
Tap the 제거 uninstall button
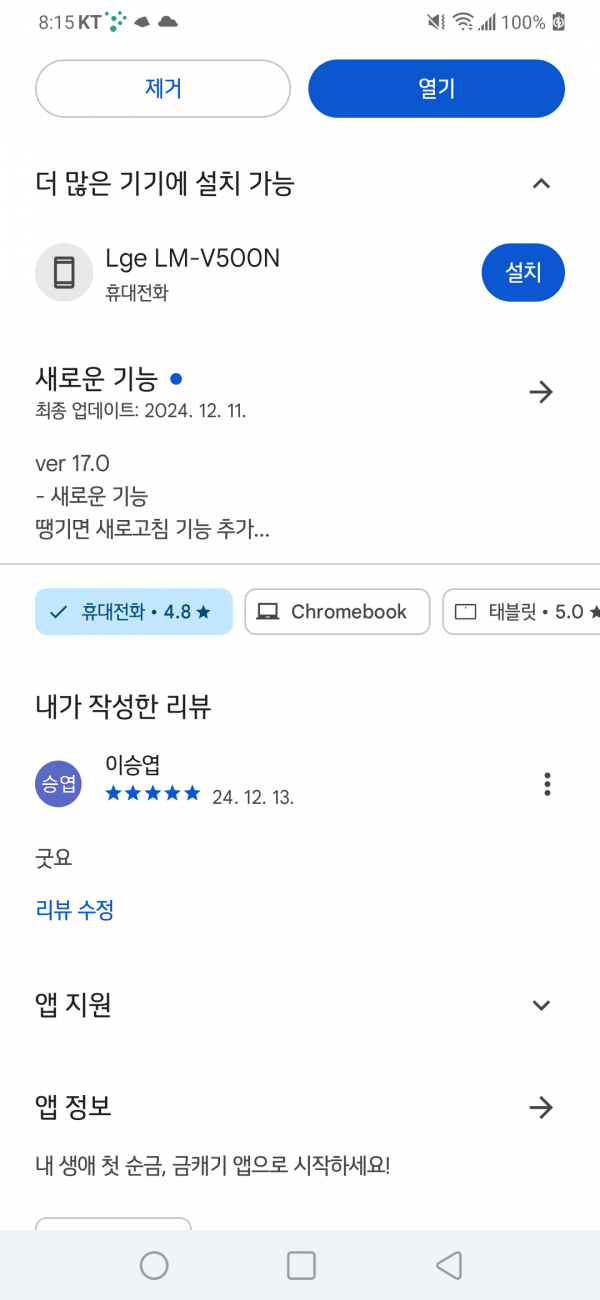[x=163, y=89]
